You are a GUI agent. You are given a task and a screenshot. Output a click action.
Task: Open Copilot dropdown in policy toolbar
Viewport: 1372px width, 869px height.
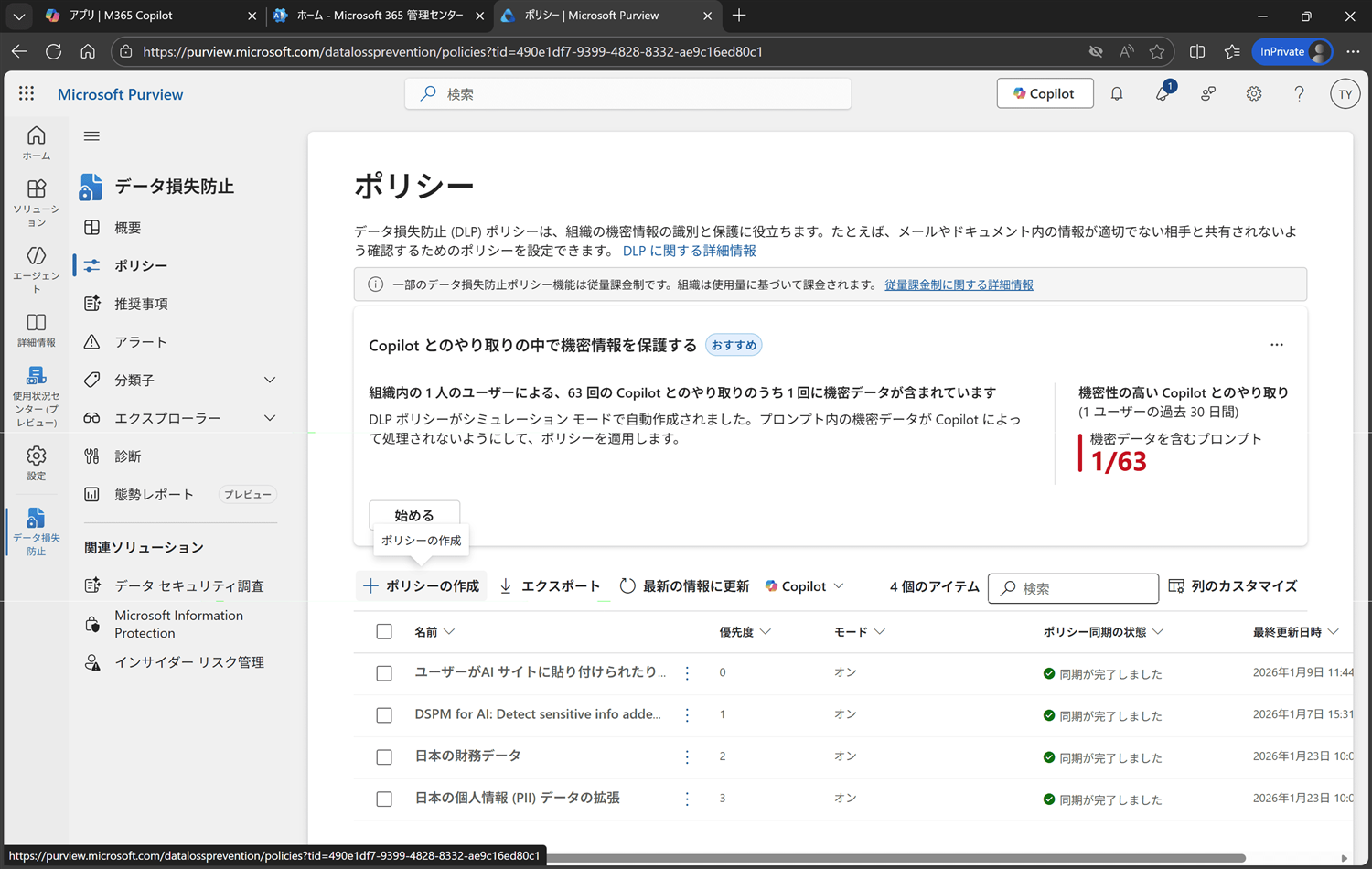point(804,586)
